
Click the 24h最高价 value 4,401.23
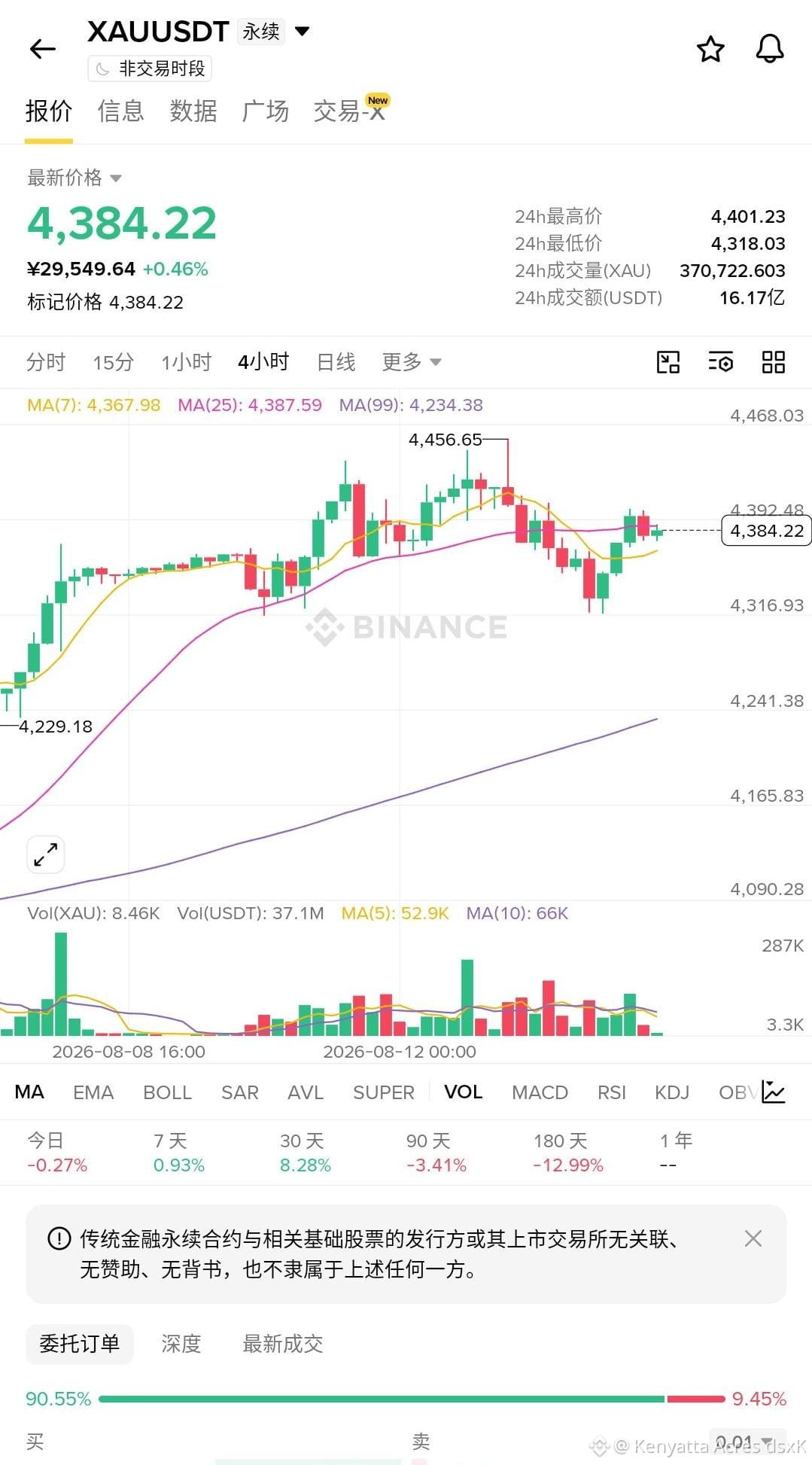coord(748,217)
